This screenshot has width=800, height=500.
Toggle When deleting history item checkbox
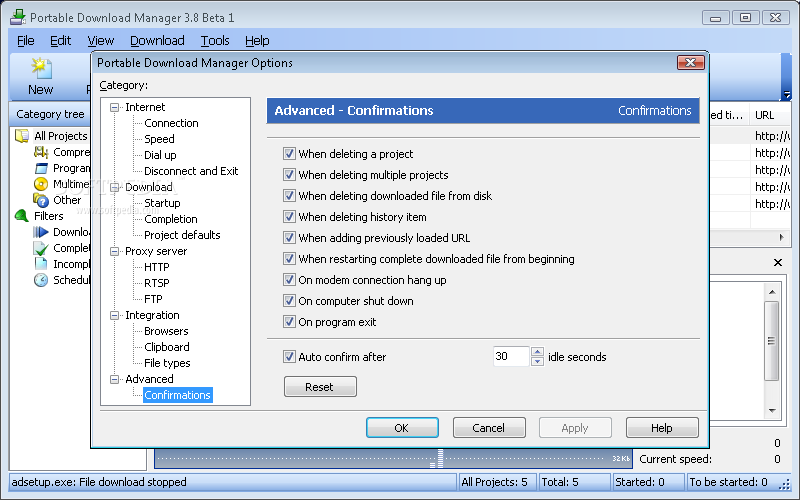pyautogui.click(x=289, y=217)
